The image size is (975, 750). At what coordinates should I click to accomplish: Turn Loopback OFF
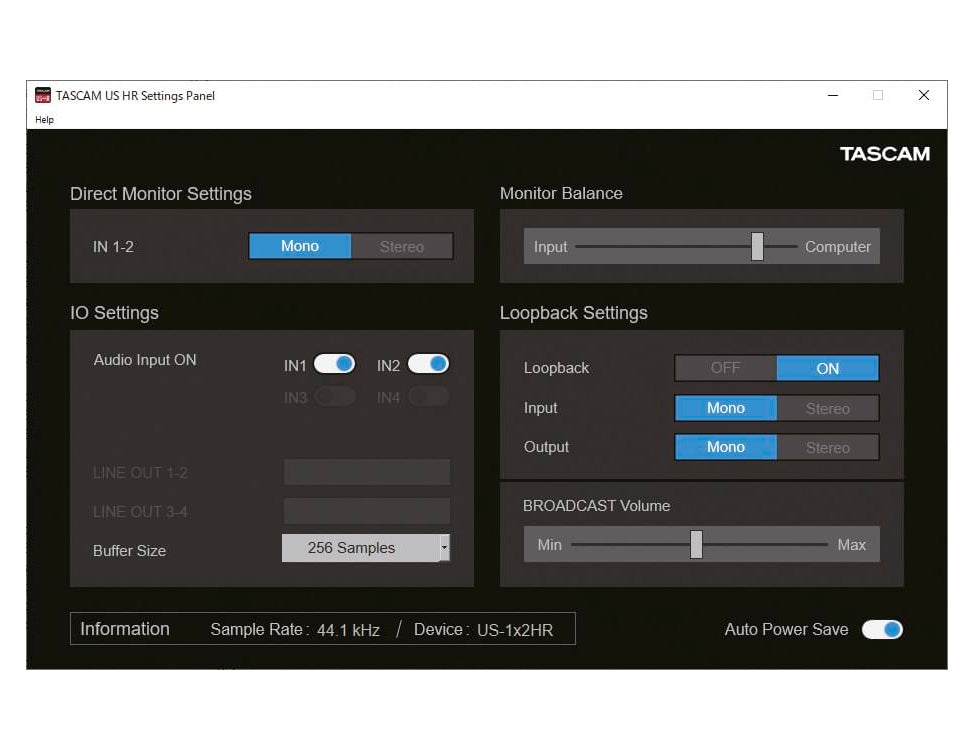[x=726, y=368]
